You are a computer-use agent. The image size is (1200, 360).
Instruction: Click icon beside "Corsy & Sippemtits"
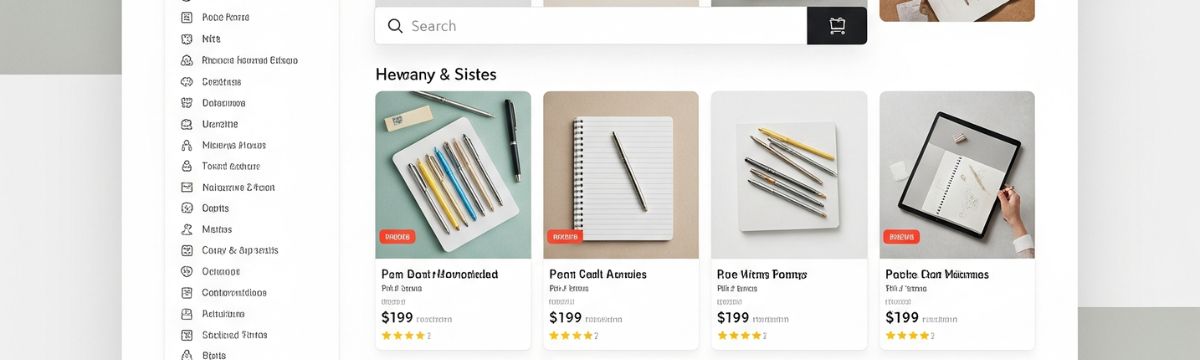[186, 250]
